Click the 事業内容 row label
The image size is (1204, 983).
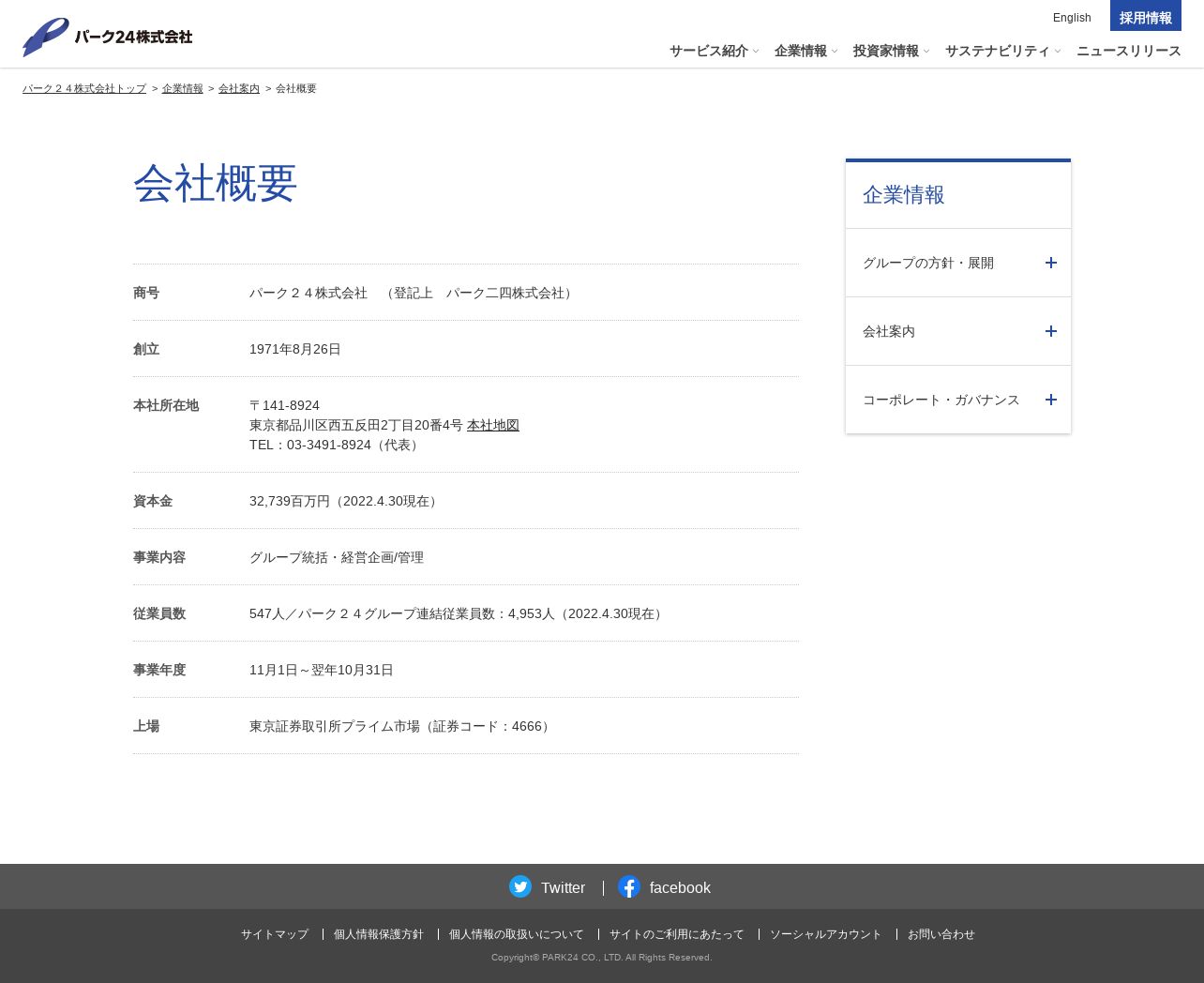pos(159,557)
